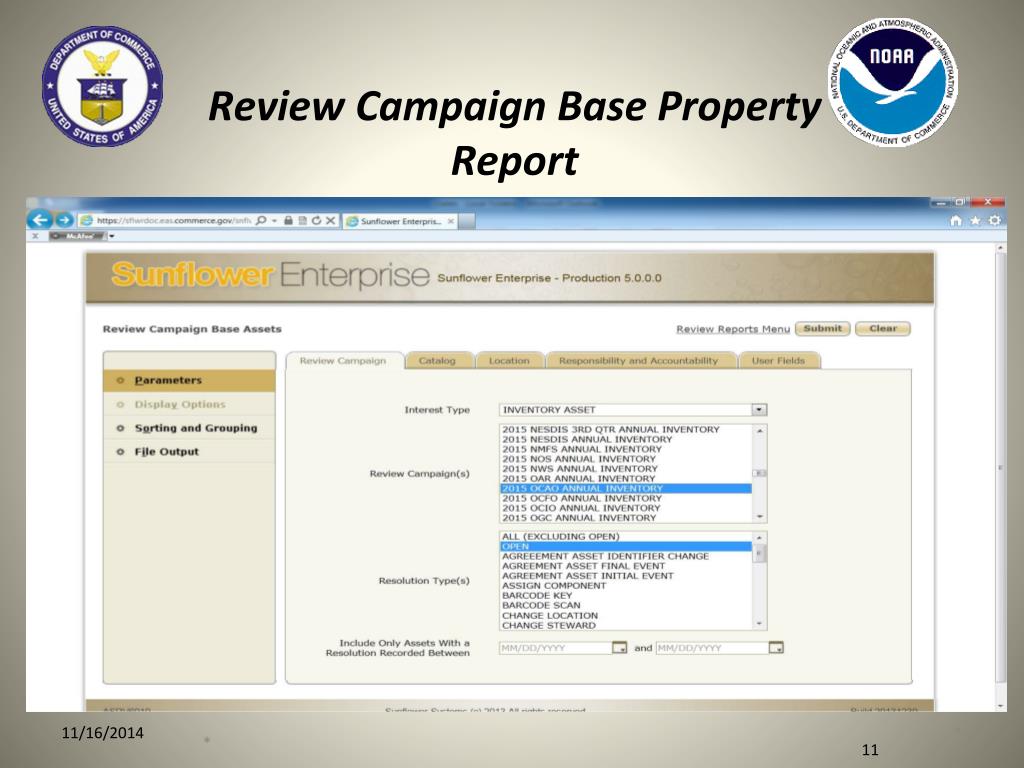Click the Clear button
Screen dimensions: 1024x768
(x=883, y=328)
